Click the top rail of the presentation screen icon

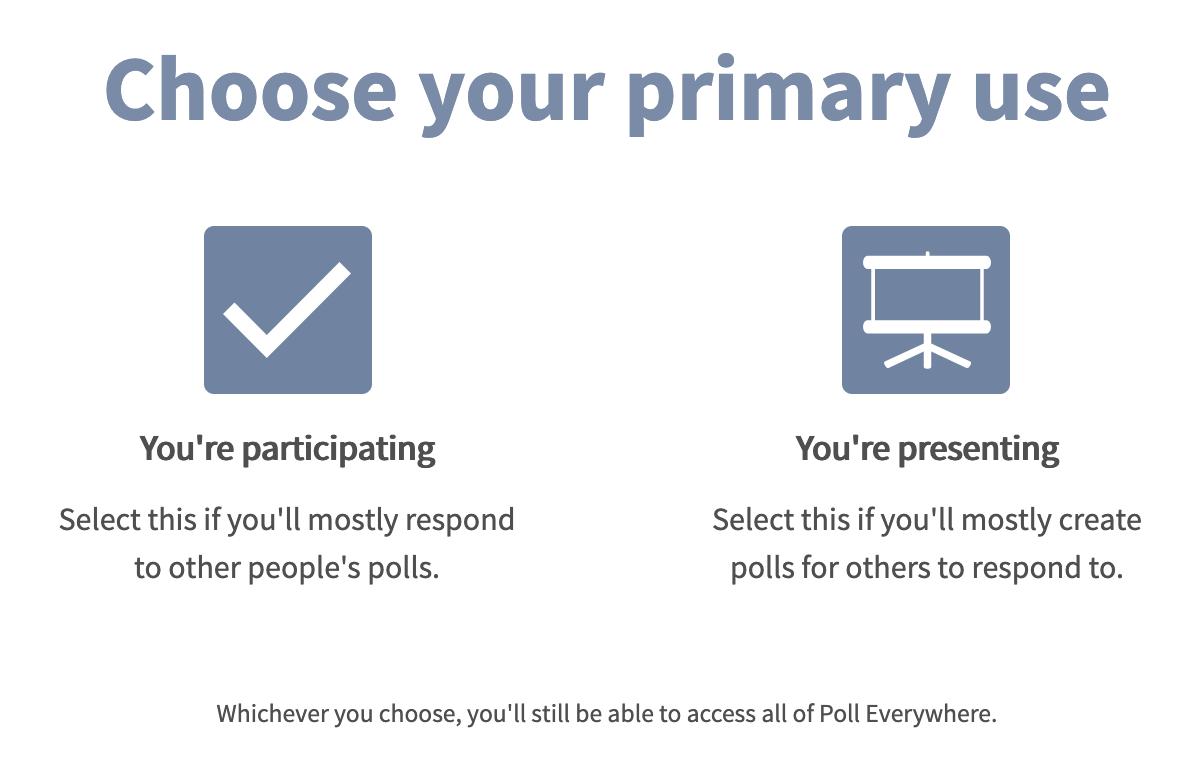[927, 262]
